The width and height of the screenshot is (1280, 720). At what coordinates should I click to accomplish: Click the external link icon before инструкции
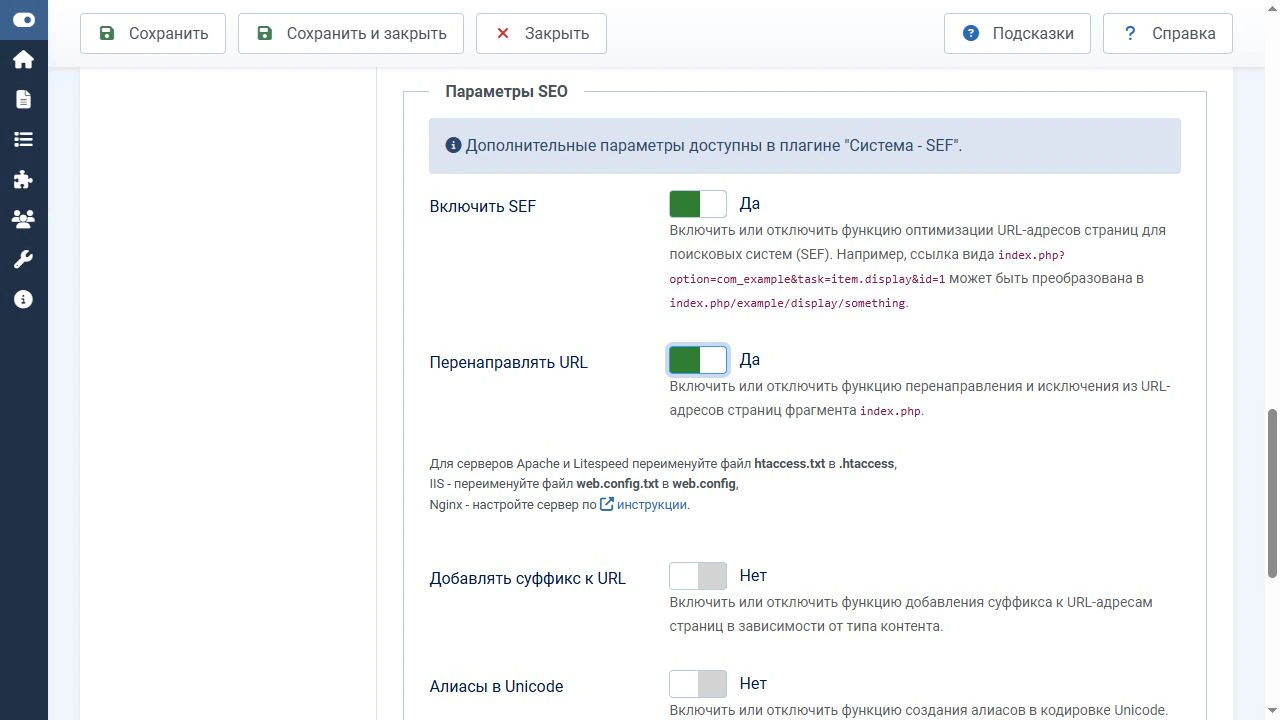(607, 505)
